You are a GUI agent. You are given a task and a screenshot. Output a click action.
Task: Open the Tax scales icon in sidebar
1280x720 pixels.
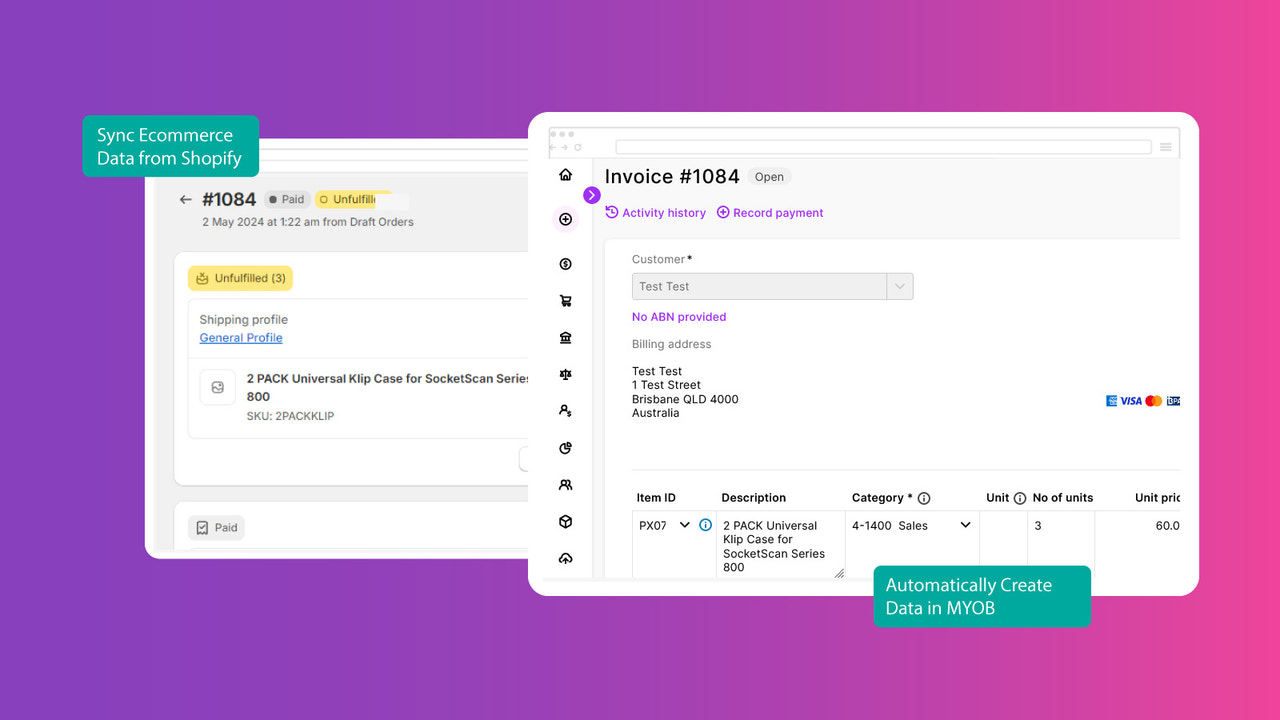pos(565,373)
